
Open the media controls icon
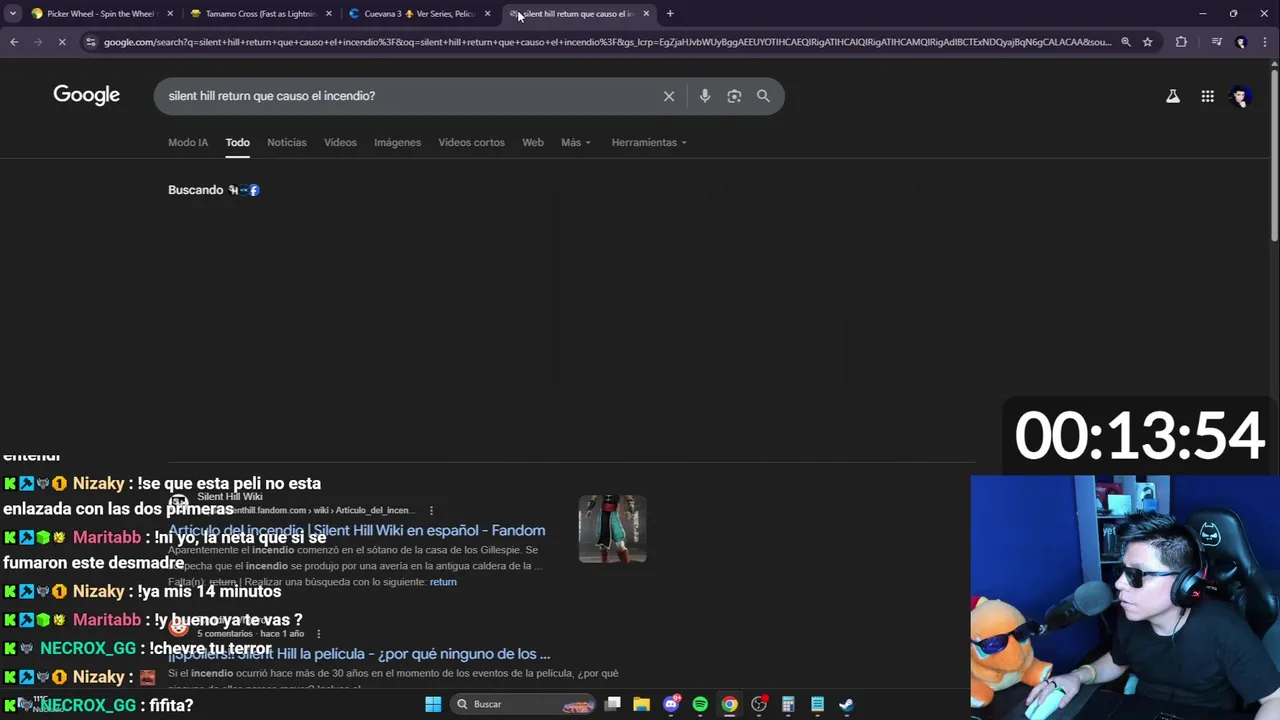pyautogui.click(x=1216, y=42)
